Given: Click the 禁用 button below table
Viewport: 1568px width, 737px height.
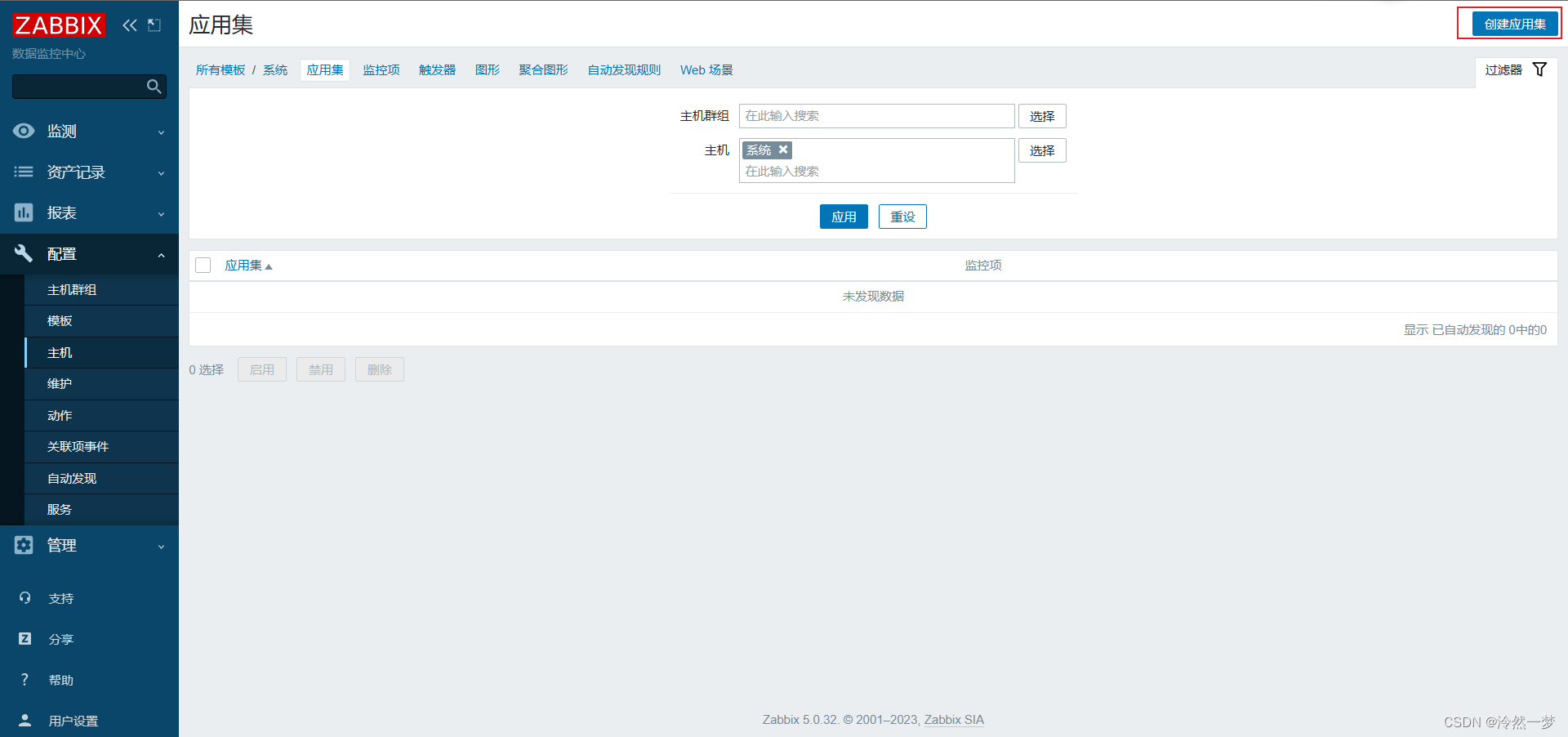Looking at the screenshot, I should tap(321, 369).
